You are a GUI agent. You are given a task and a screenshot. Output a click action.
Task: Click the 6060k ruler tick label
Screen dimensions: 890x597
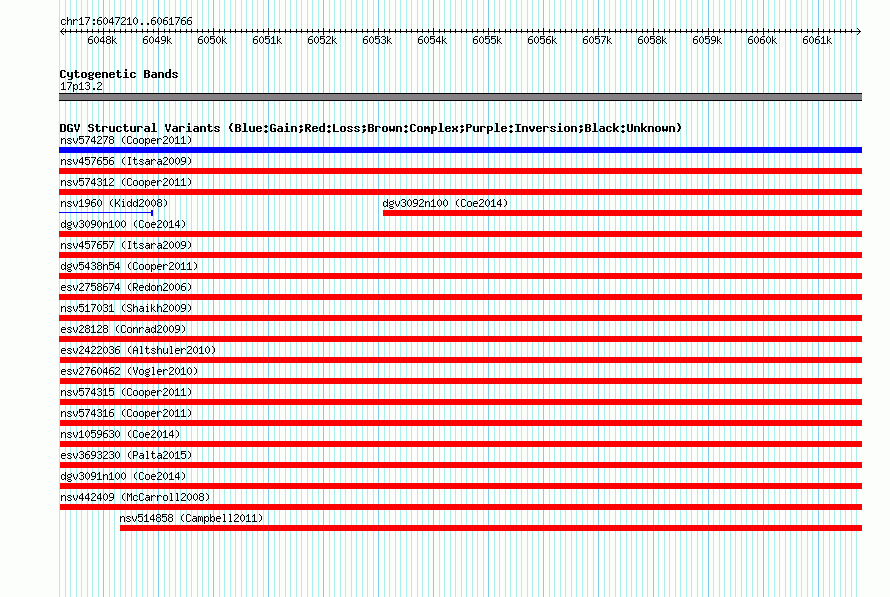[762, 40]
